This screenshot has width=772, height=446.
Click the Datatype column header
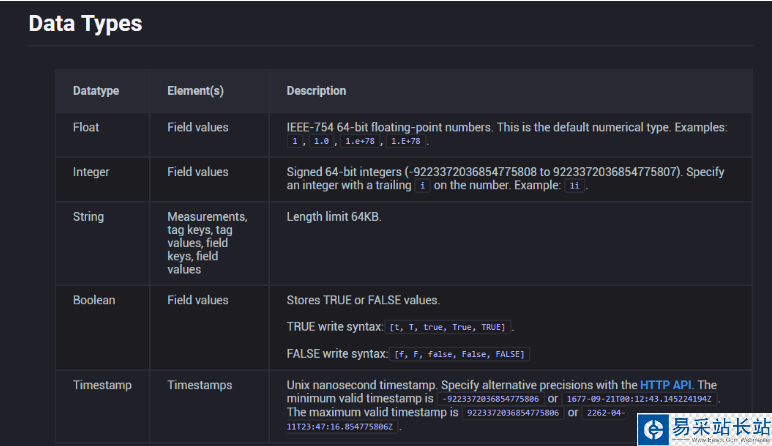96,91
